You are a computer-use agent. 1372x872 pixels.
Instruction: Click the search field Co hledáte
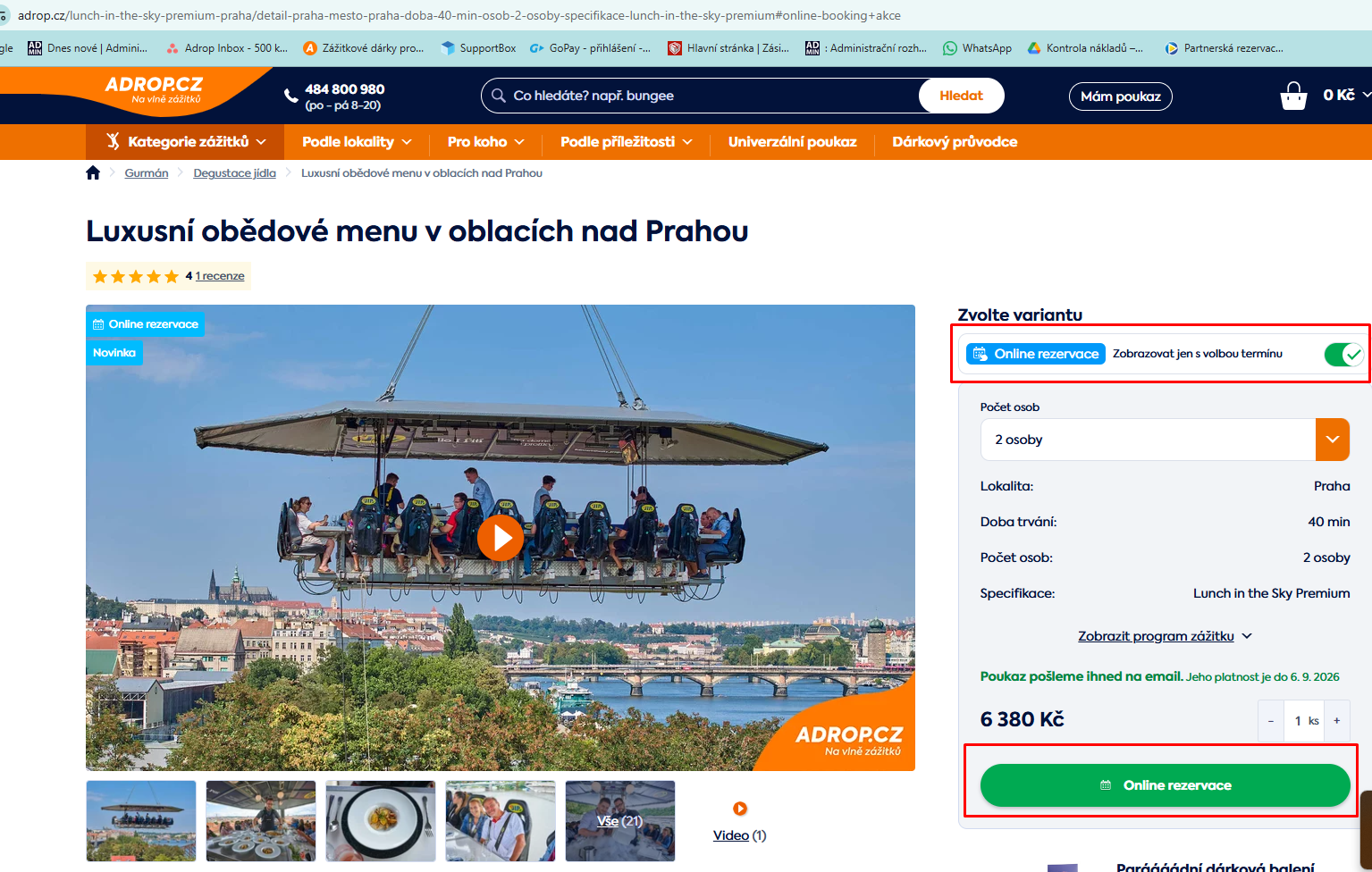pos(706,96)
